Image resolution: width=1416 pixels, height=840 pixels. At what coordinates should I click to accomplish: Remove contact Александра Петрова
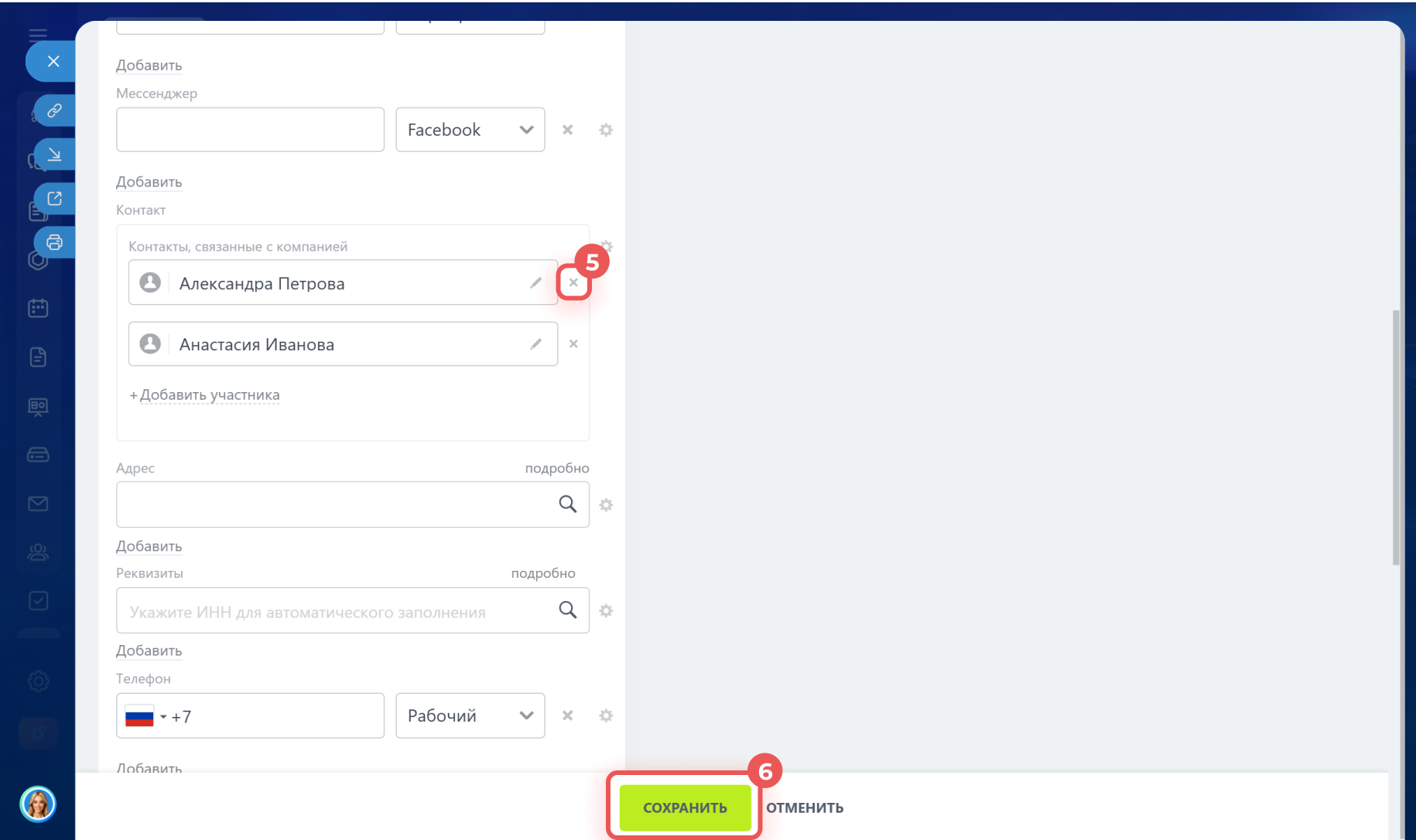(573, 283)
